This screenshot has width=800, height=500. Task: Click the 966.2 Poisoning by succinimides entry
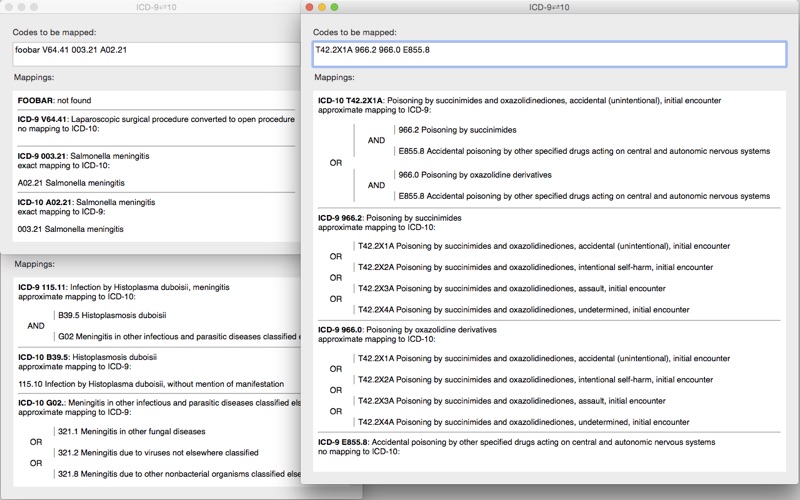tap(457, 130)
